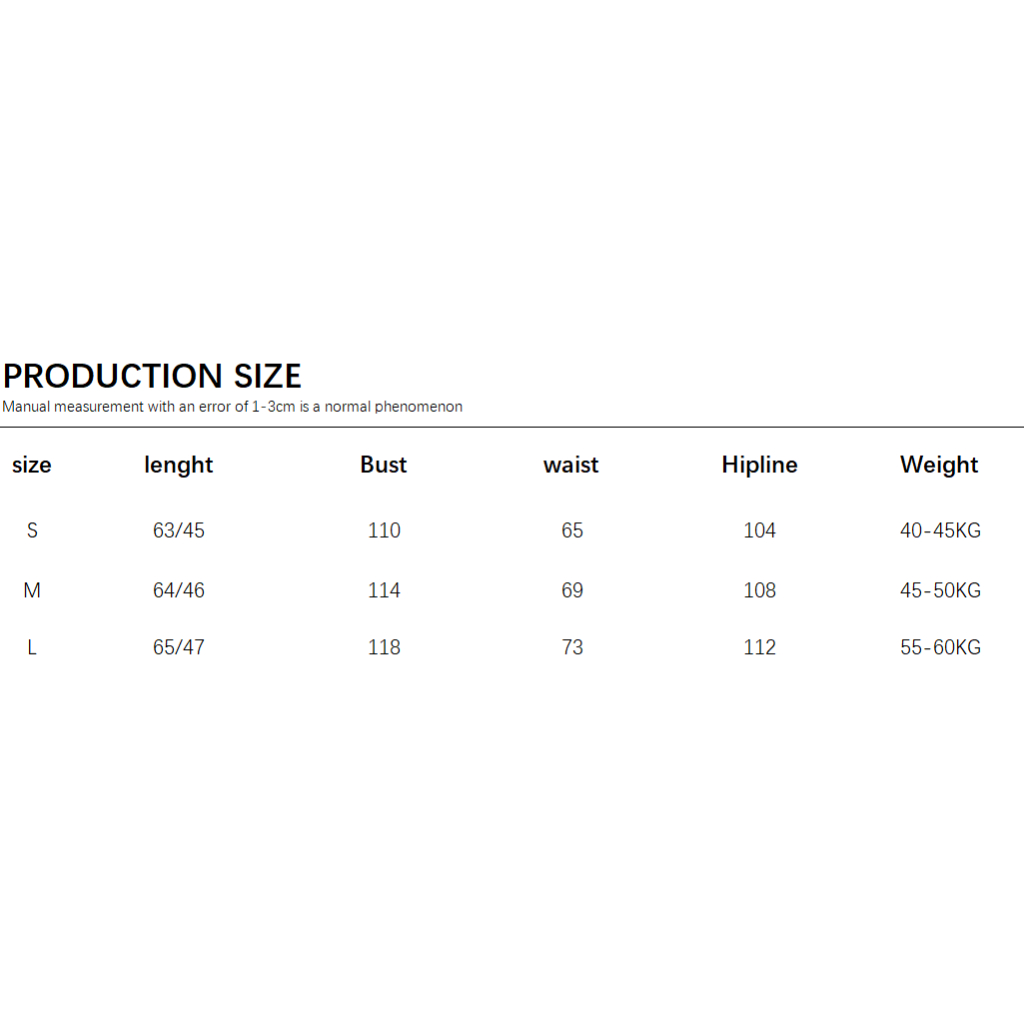Select the hipline value 104

[x=760, y=531]
